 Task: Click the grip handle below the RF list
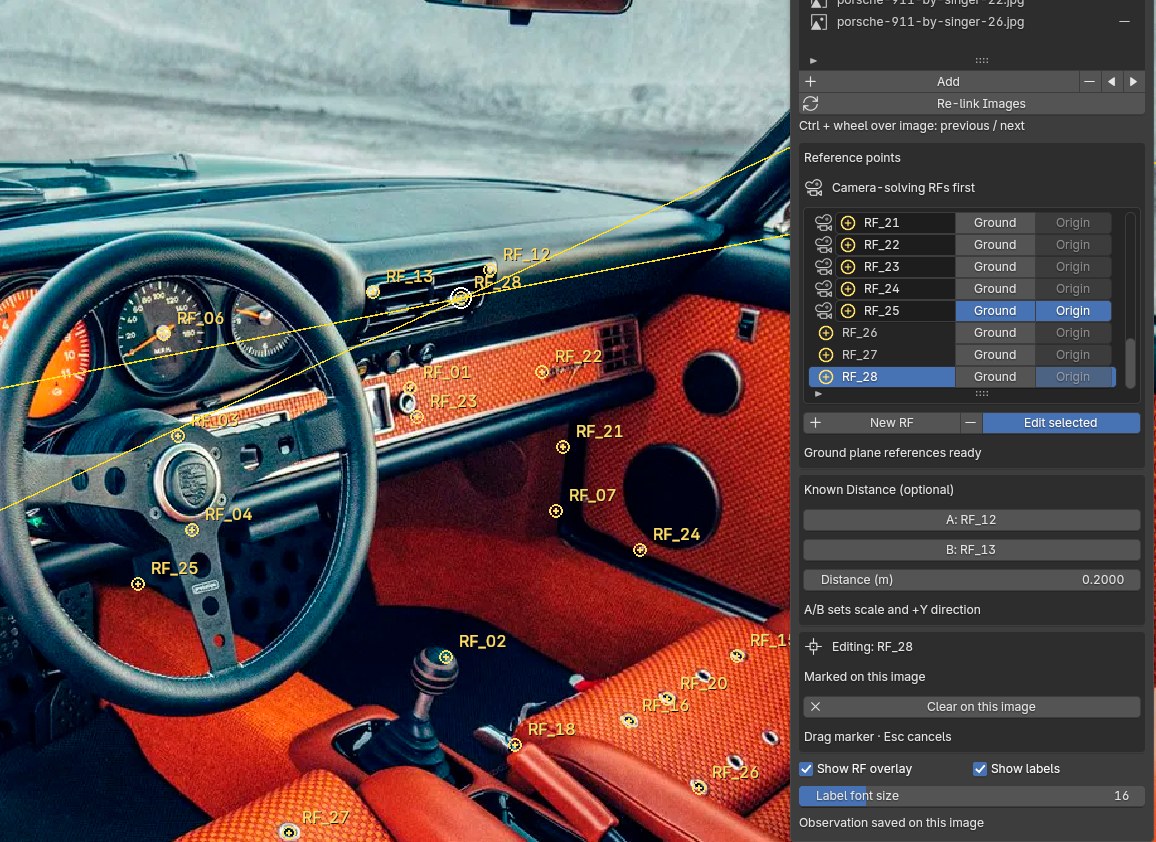pos(981,394)
